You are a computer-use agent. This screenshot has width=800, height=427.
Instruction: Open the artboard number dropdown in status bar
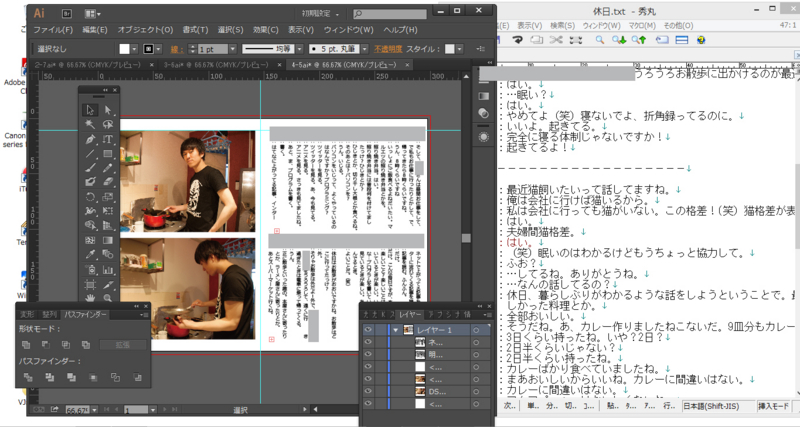click(152, 410)
